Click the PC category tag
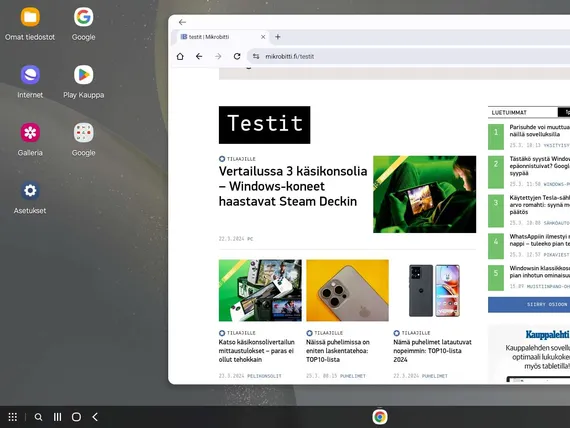The width and height of the screenshot is (570, 428). (x=250, y=239)
